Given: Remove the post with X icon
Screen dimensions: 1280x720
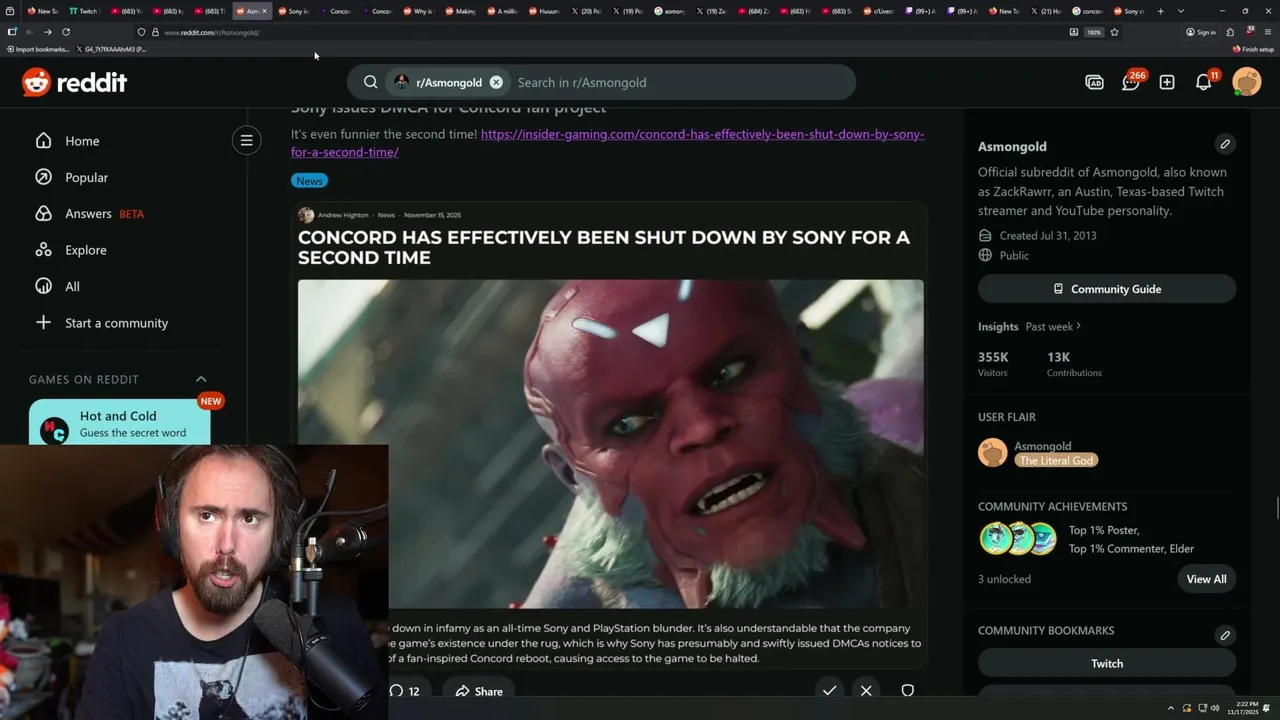Looking at the screenshot, I should [x=866, y=690].
